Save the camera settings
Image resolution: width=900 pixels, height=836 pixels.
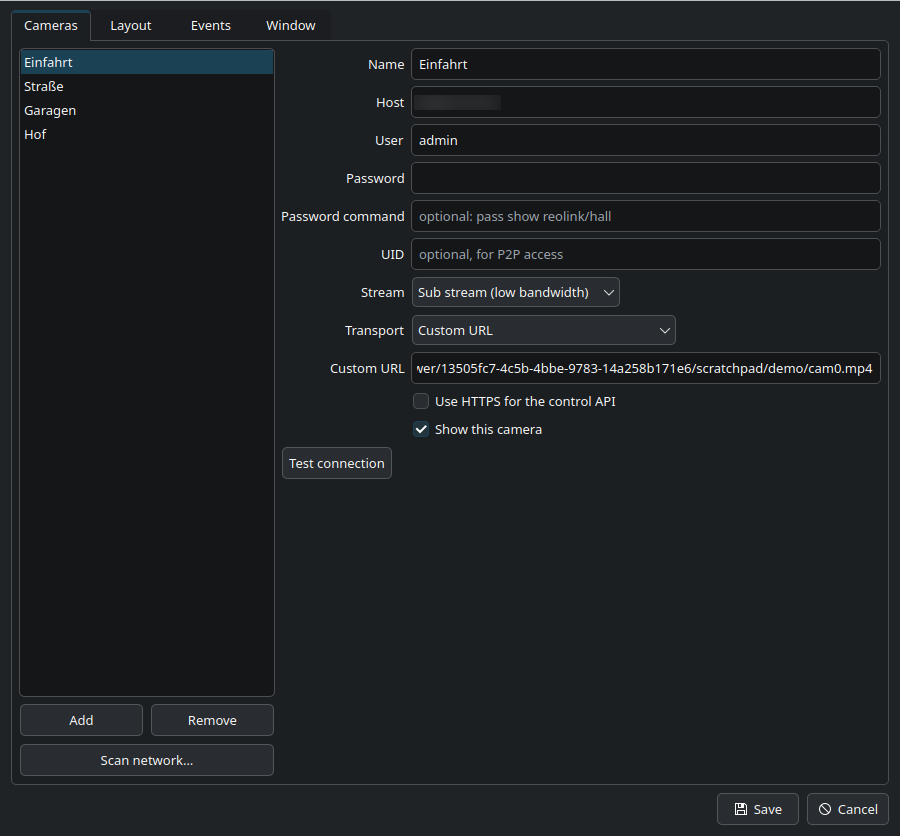(758, 809)
